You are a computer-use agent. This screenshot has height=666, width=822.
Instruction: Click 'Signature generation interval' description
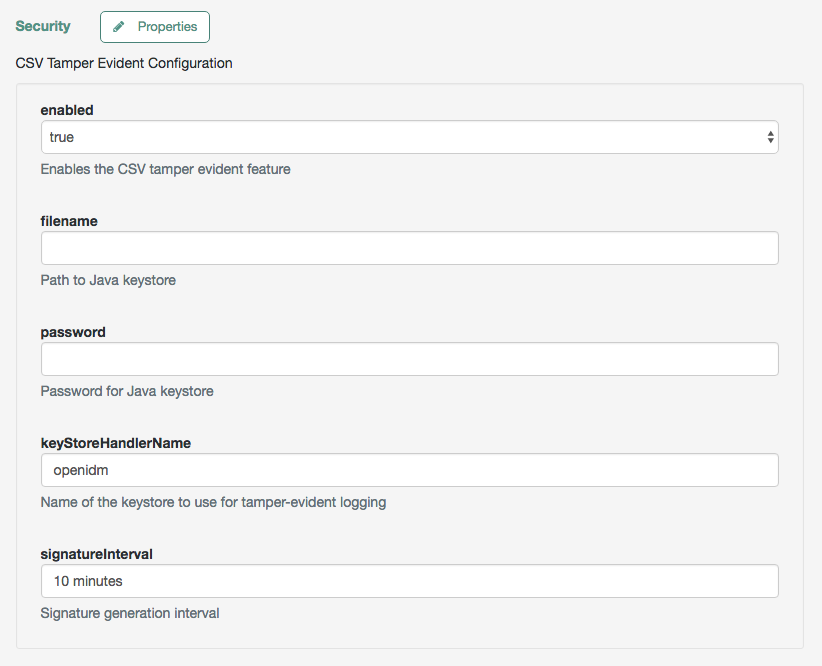(130, 613)
